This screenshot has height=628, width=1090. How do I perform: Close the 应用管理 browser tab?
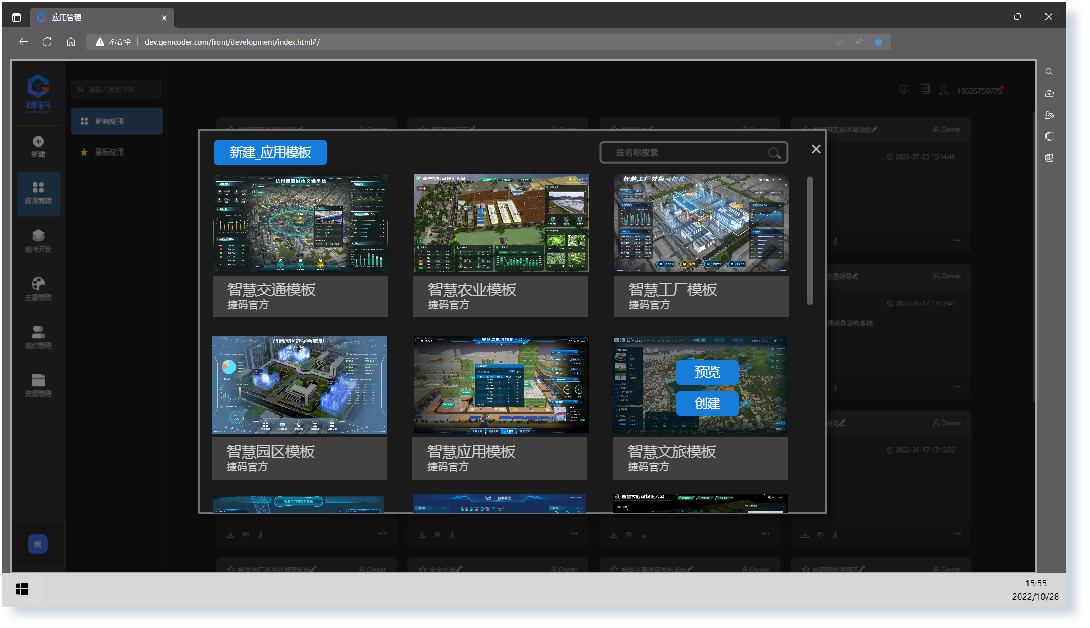[164, 17]
